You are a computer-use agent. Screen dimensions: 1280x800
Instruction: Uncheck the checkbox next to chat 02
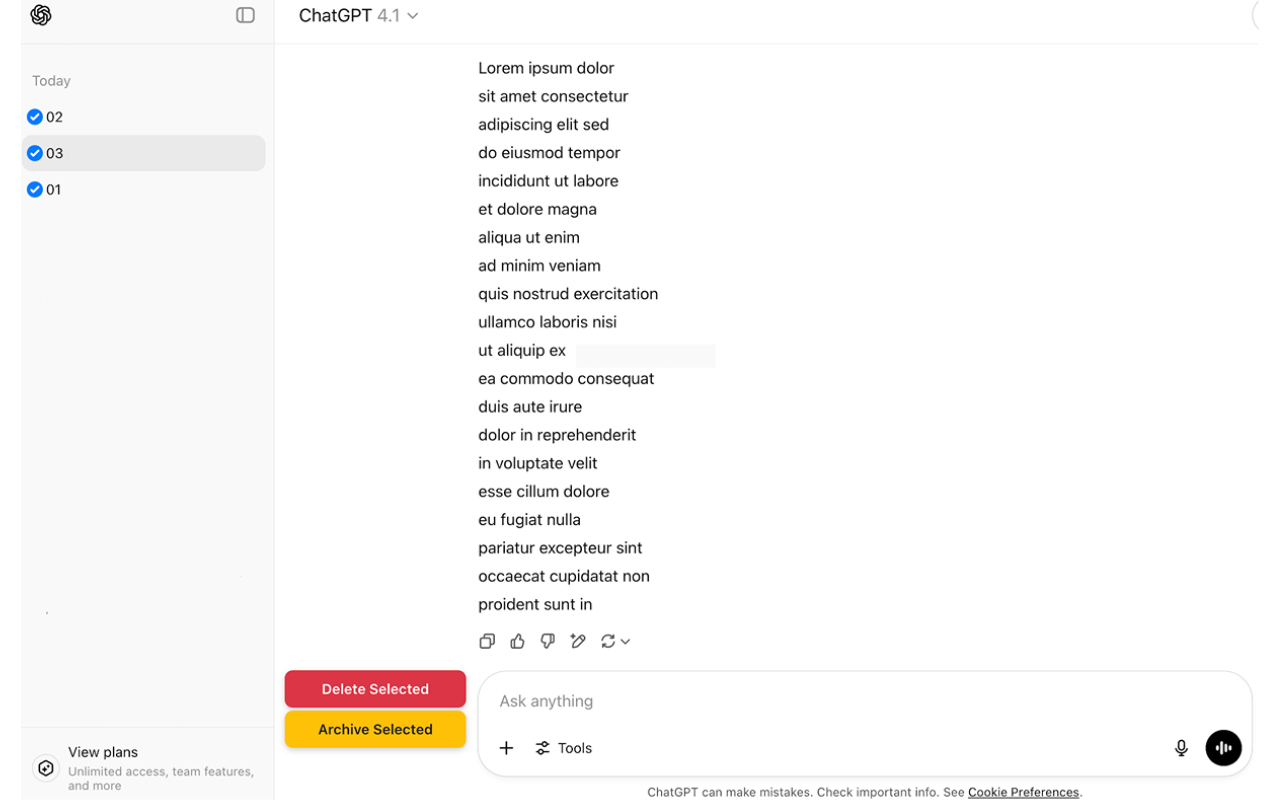point(35,117)
